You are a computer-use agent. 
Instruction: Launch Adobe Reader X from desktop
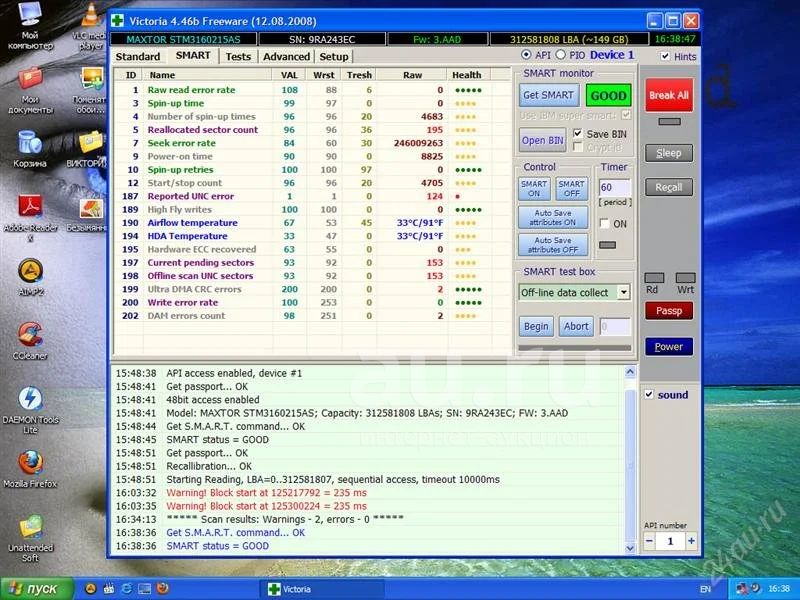tap(30, 217)
